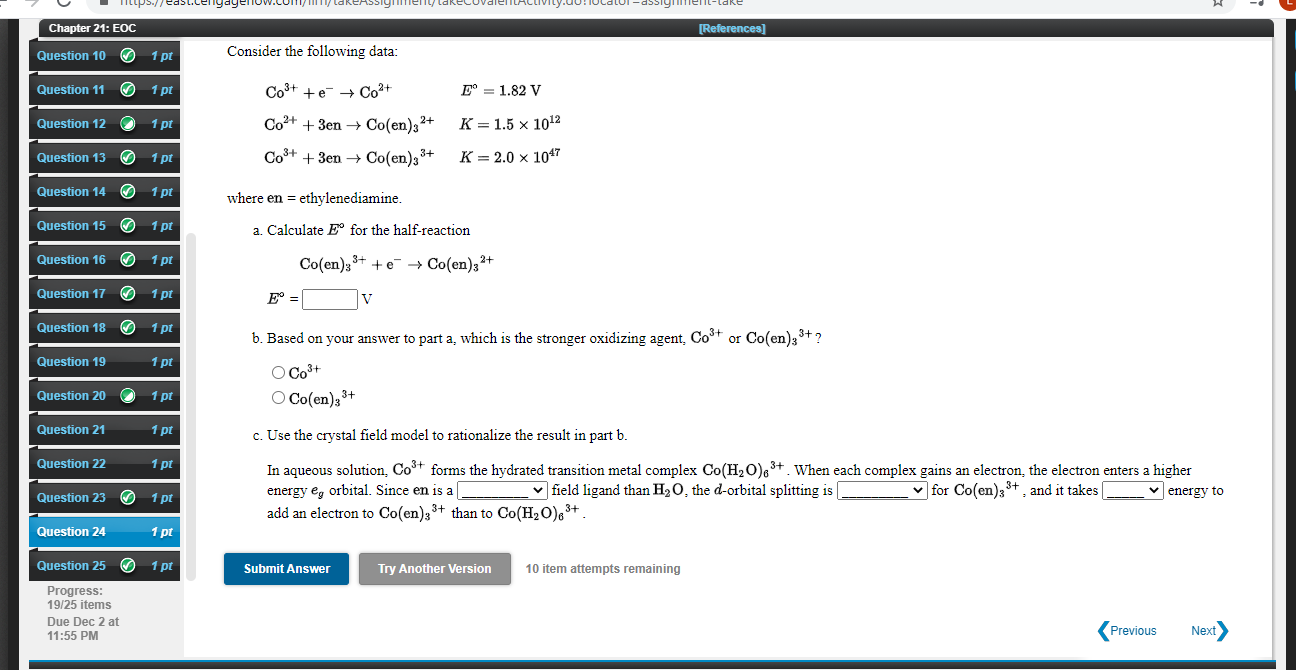Open the d-orbital splitting dropdown
This screenshot has width=1296, height=670.
click(x=882, y=490)
